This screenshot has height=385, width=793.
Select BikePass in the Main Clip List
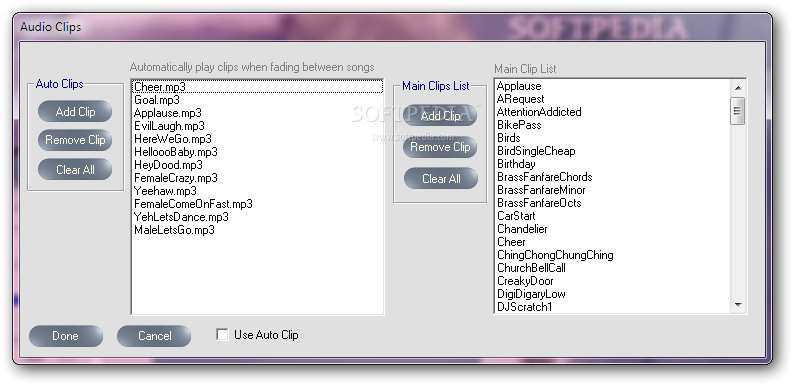[613, 125]
